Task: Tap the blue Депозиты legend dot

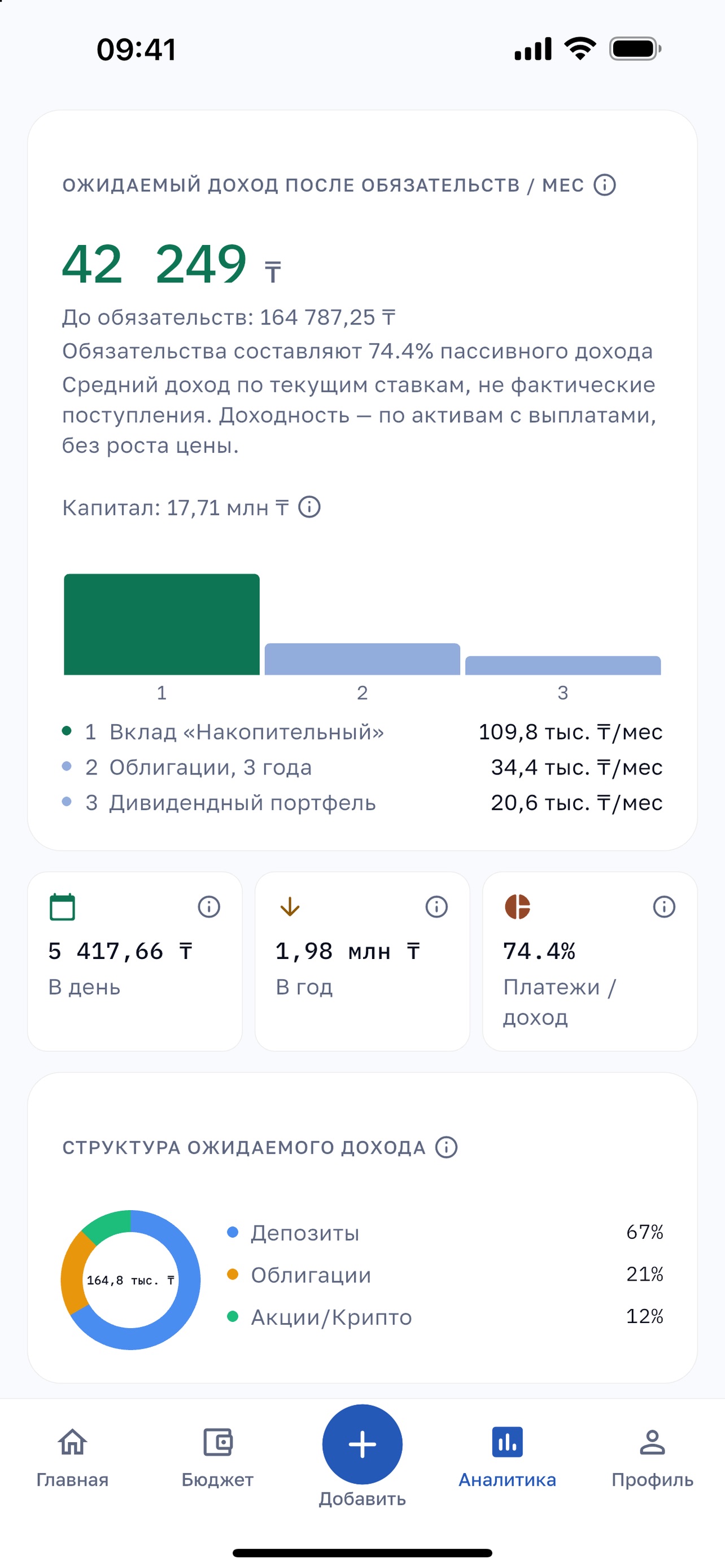Action: 232,1232
